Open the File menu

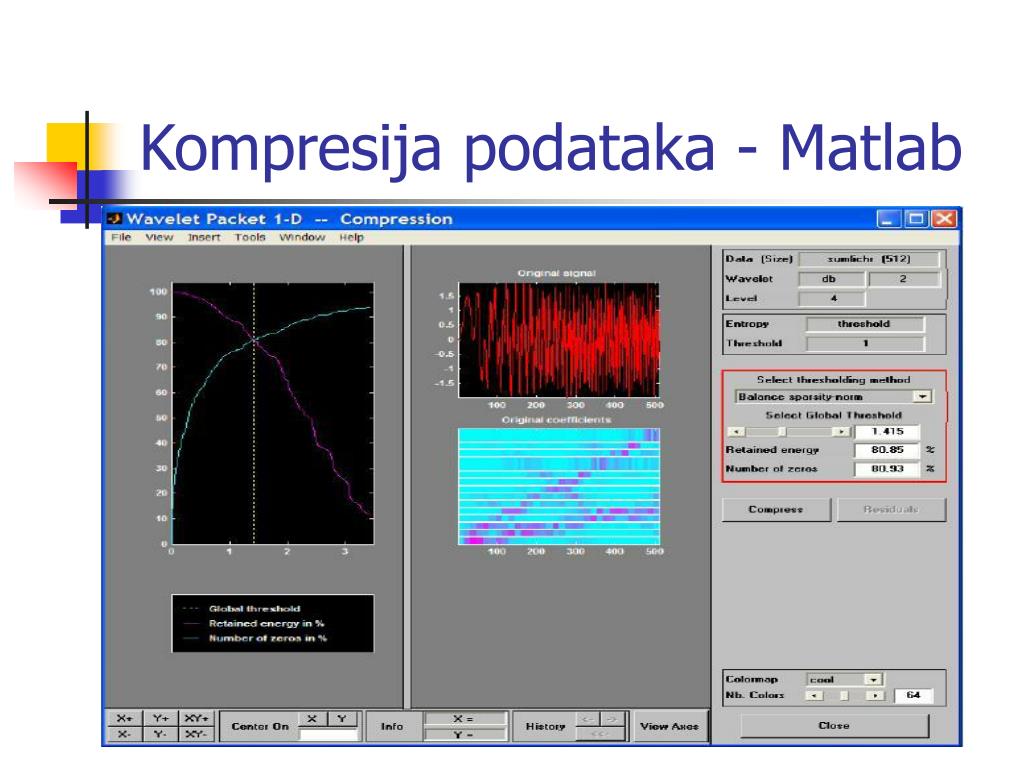click(x=121, y=237)
